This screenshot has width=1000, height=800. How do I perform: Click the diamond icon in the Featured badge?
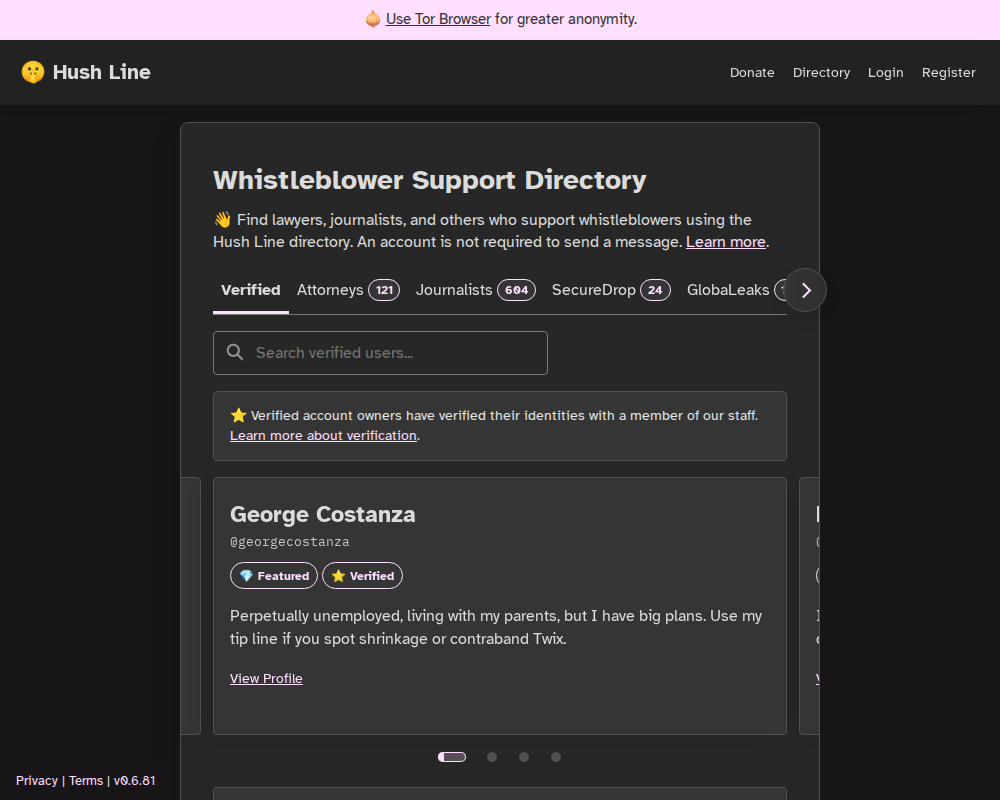click(x=246, y=576)
